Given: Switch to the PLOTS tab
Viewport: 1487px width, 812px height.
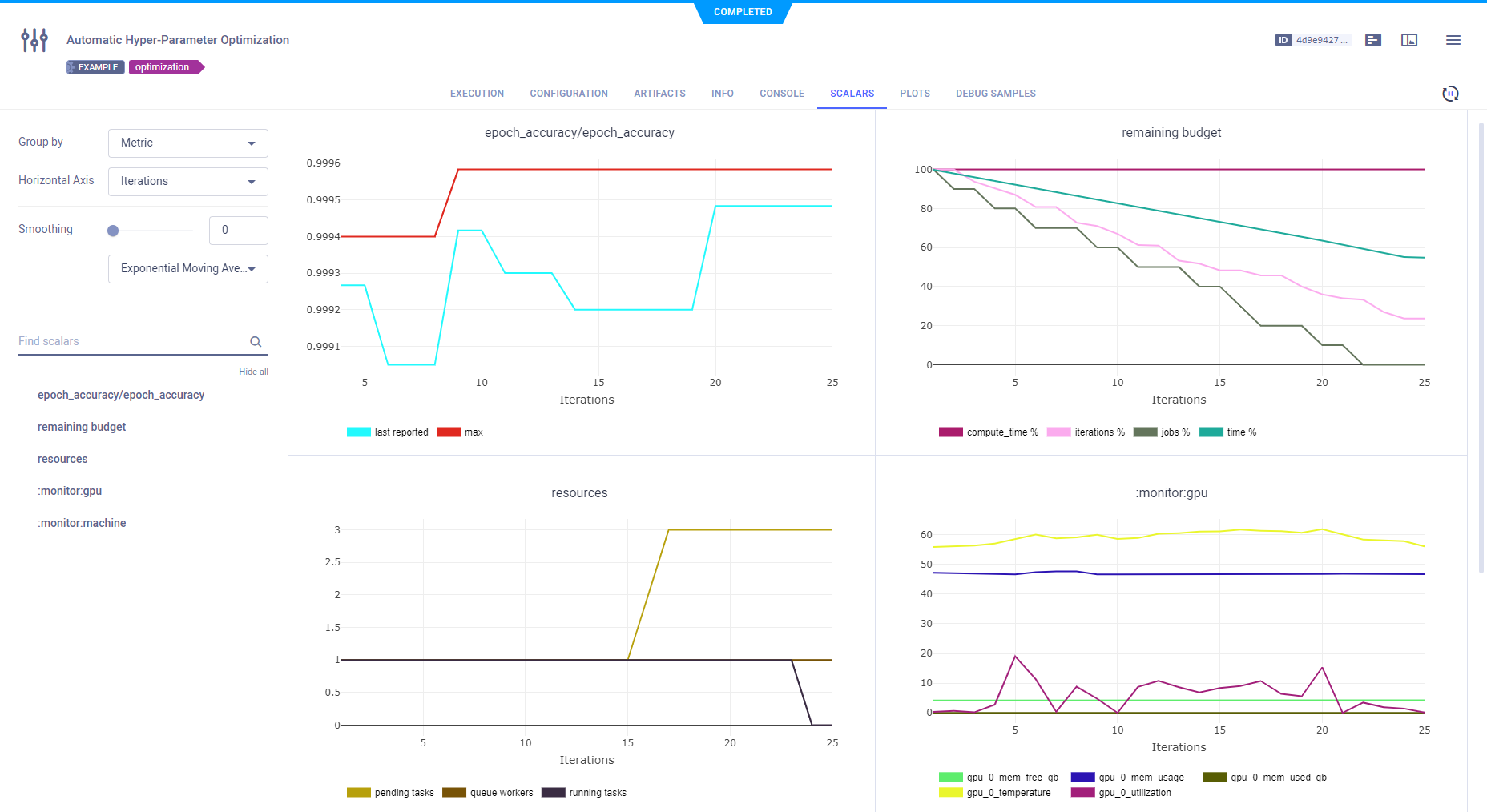Looking at the screenshot, I should coord(914,94).
